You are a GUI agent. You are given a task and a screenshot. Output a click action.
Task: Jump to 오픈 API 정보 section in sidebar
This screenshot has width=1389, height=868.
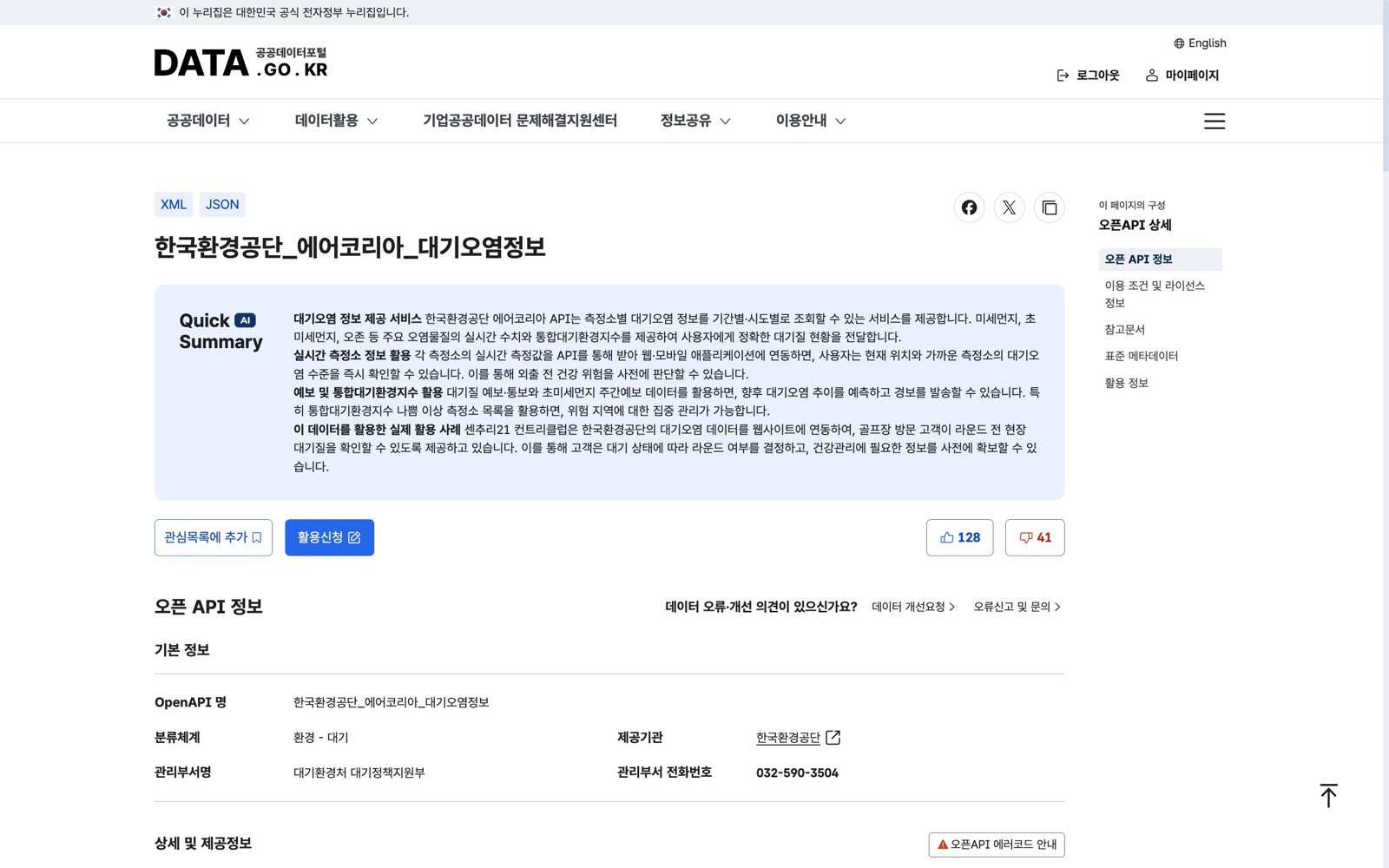[x=1160, y=260]
